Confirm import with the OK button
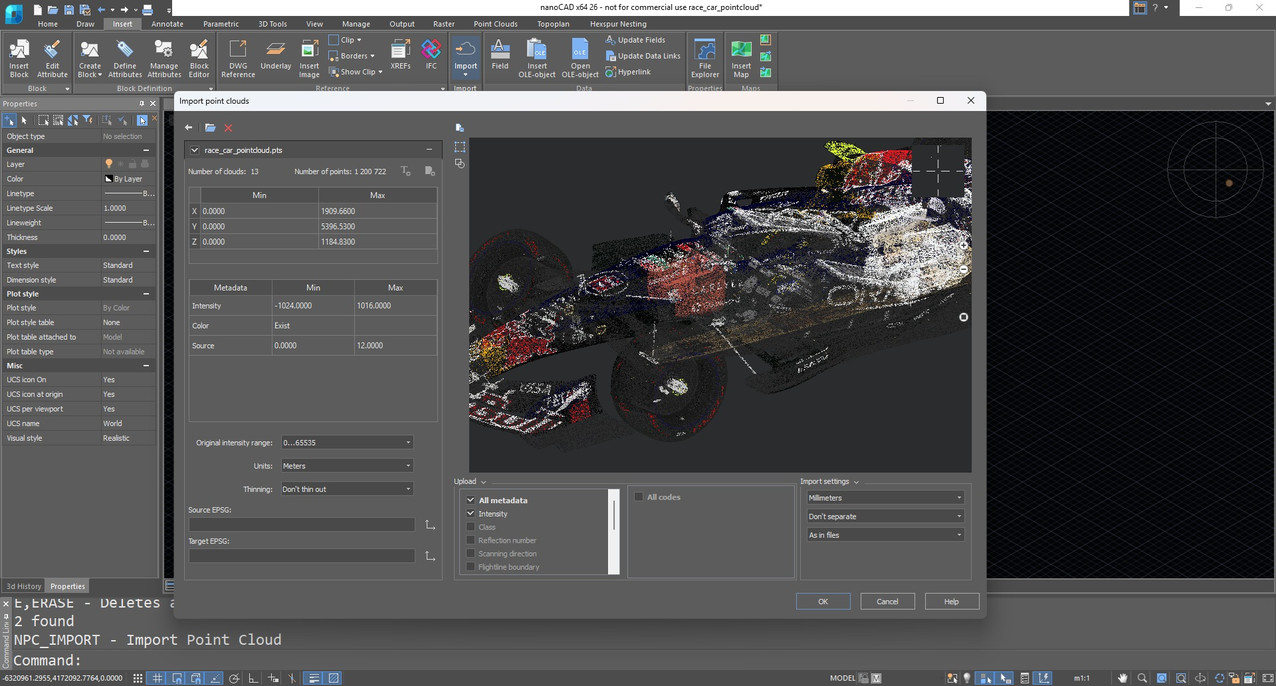 click(823, 601)
